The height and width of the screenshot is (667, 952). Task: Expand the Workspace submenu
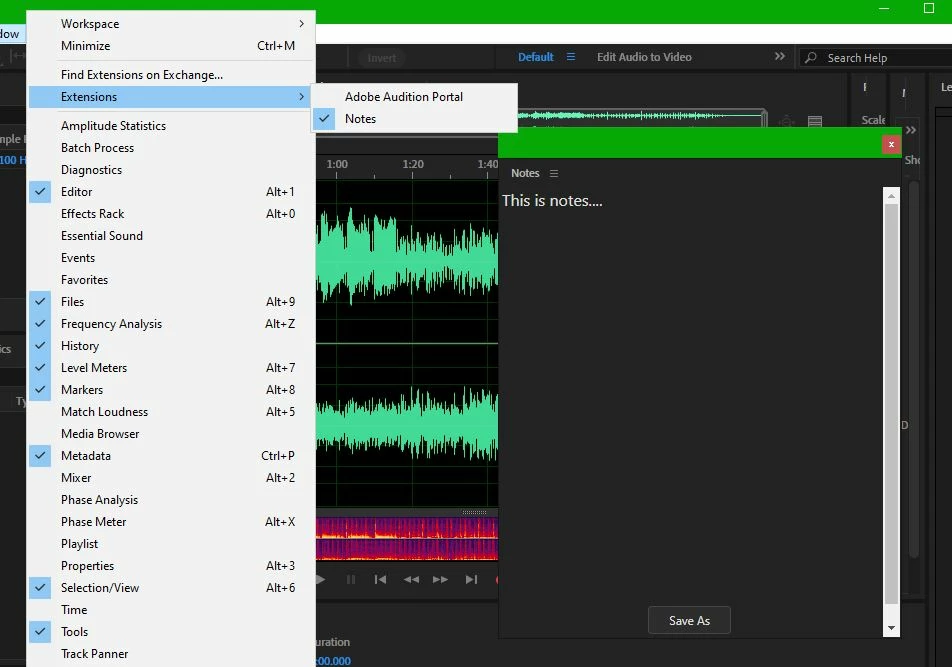[172, 24]
